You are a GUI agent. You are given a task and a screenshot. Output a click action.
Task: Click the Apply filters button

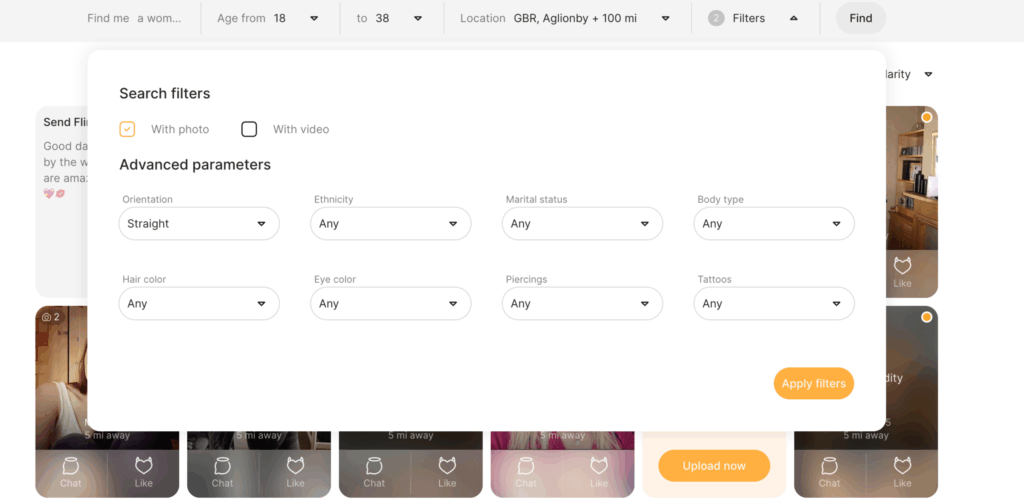[813, 384]
